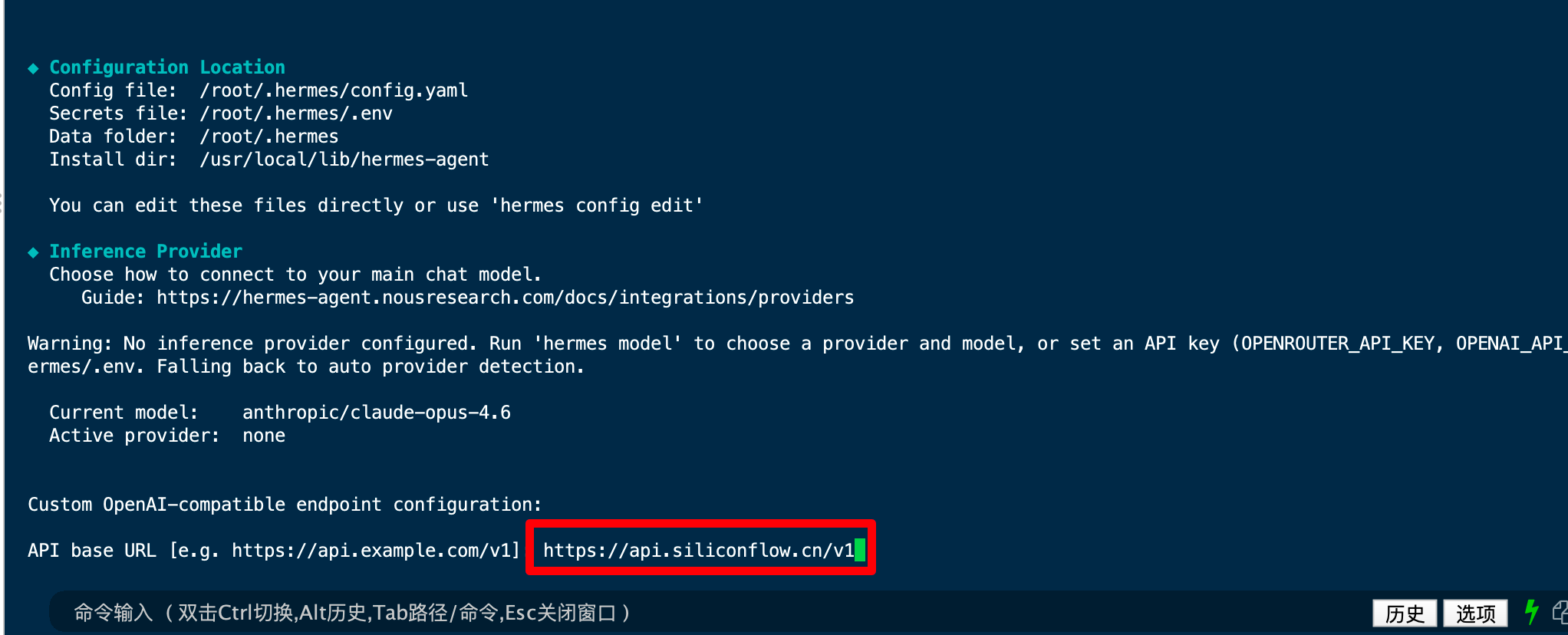Screen dimensions: 1568x635
Task: Click the hermes-agent providers guide URL
Action: (x=506, y=298)
